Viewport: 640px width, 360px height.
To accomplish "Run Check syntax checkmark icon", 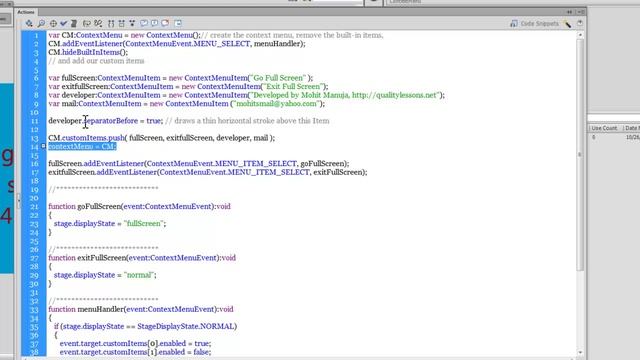I will pyautogui.click(x=64, y=24).
